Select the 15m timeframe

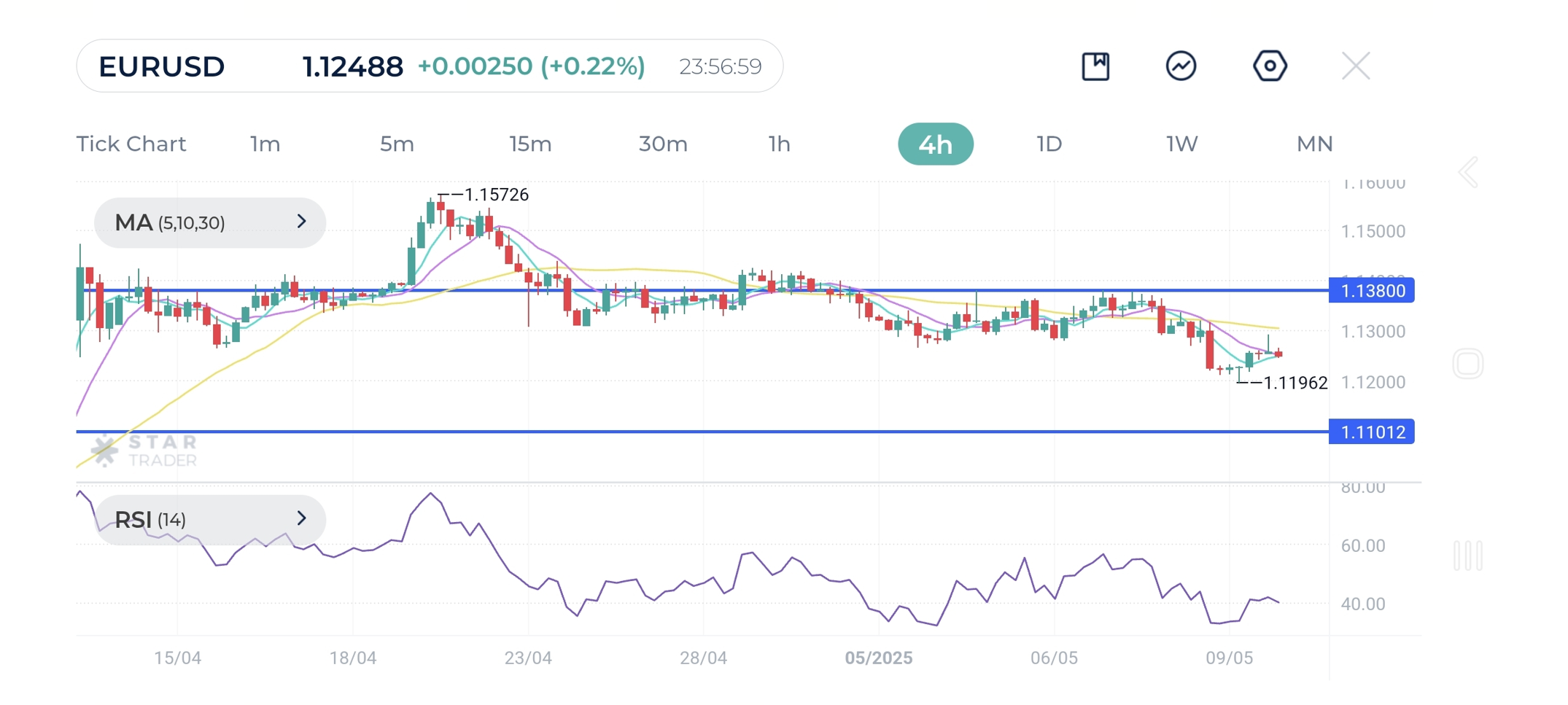[530, 144]
